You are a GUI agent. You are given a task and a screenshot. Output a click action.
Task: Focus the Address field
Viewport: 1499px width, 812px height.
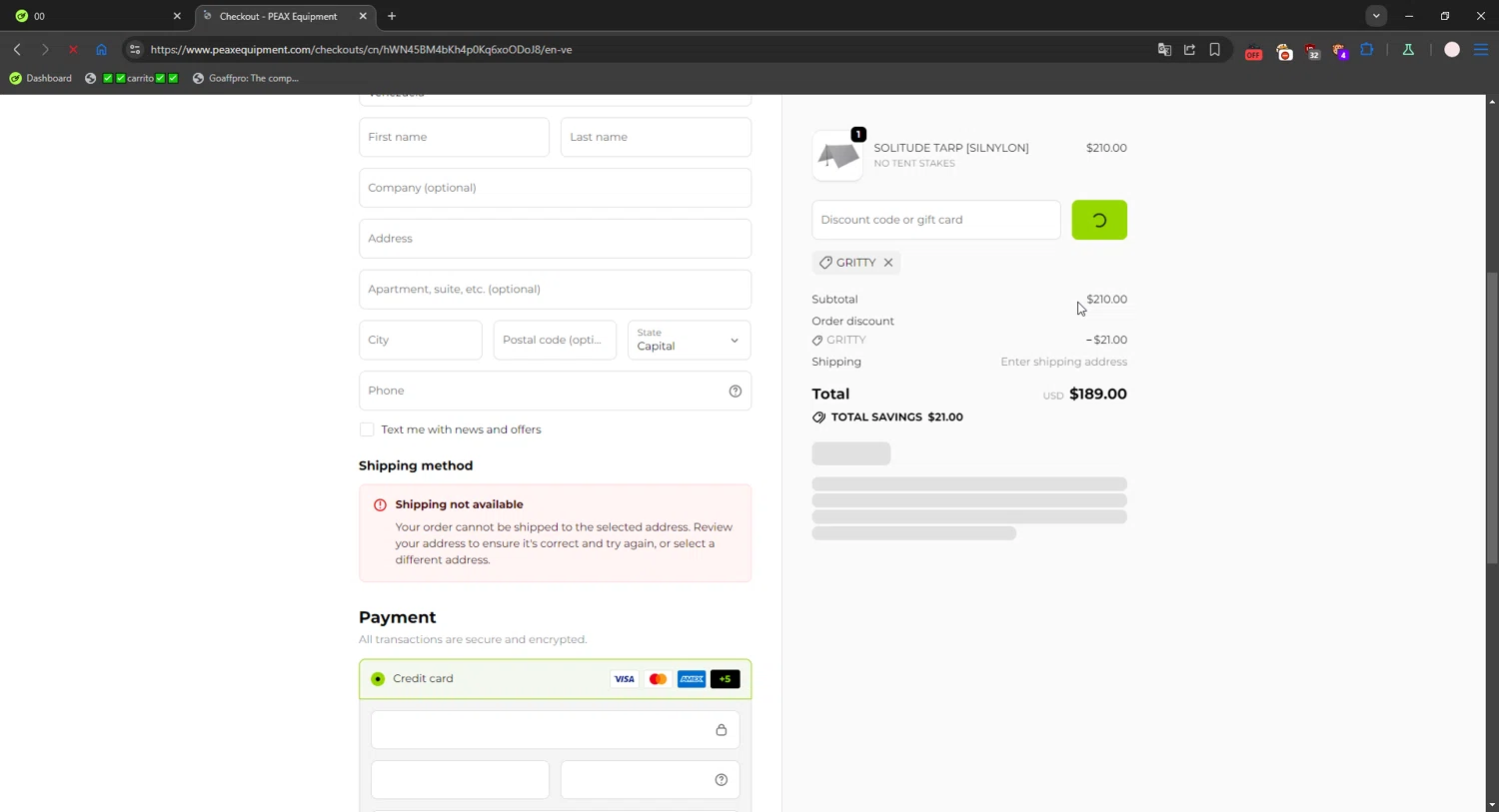555,239
